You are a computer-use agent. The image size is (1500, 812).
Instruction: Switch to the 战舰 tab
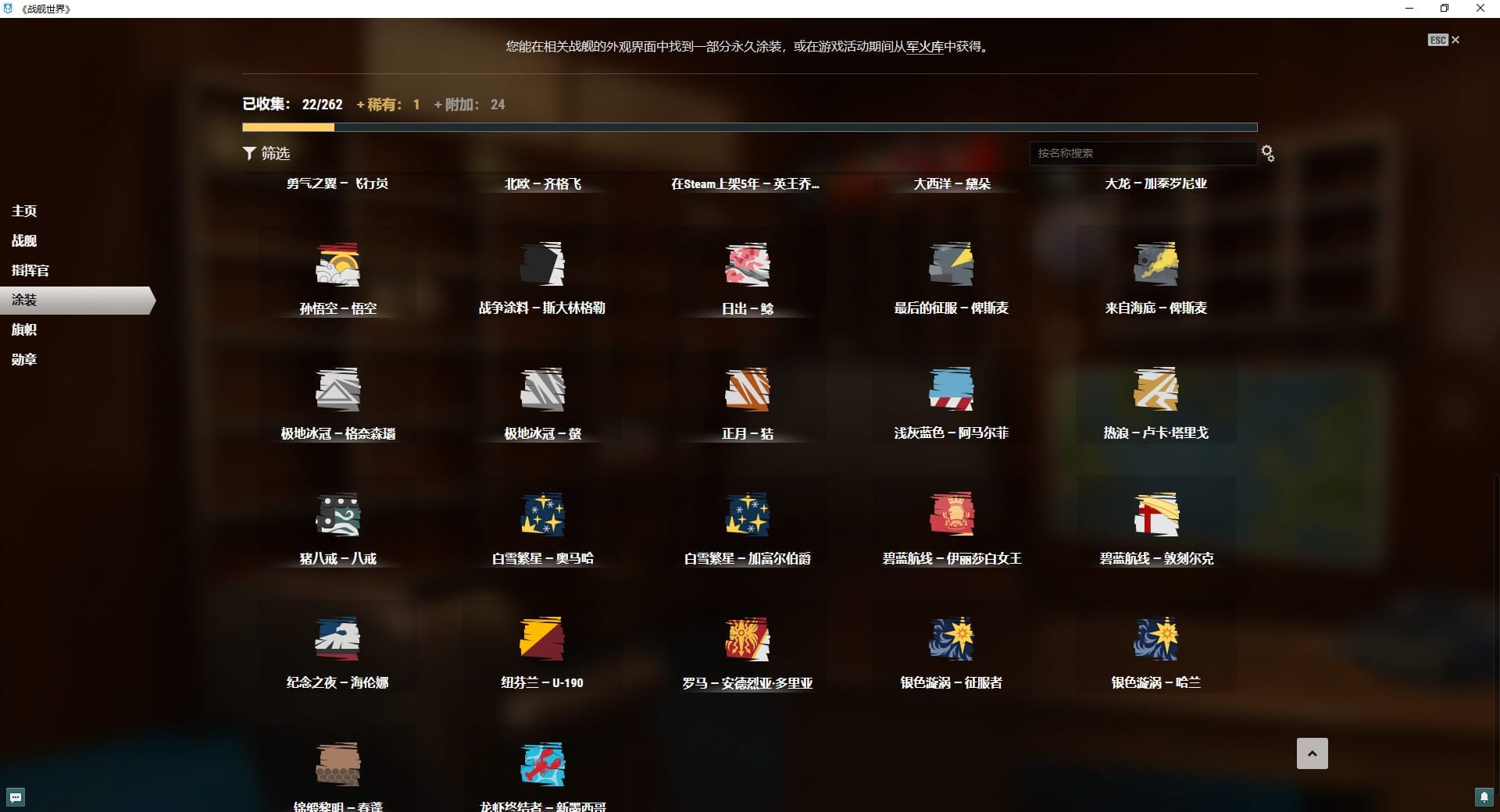tap(24, 240)
